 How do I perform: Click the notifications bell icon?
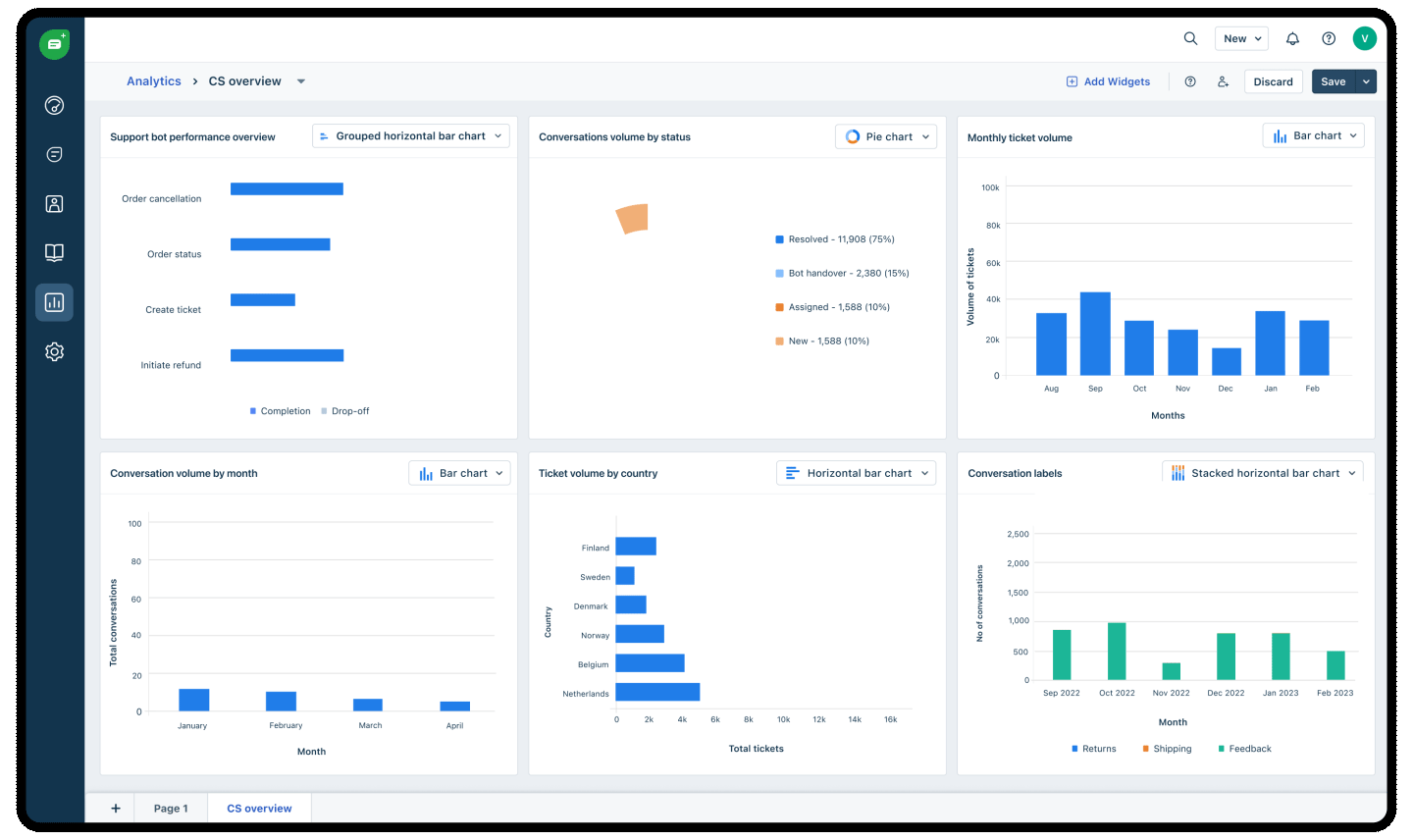pos(1292,38)
